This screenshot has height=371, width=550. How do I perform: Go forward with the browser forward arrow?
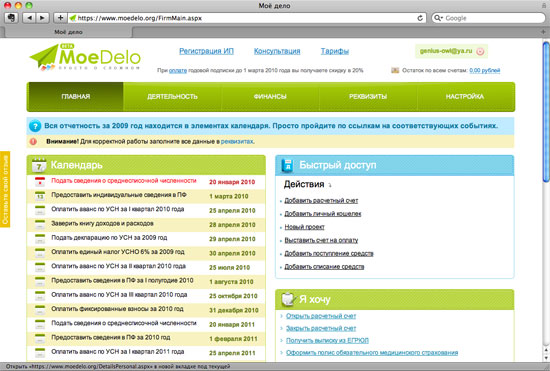42,18
